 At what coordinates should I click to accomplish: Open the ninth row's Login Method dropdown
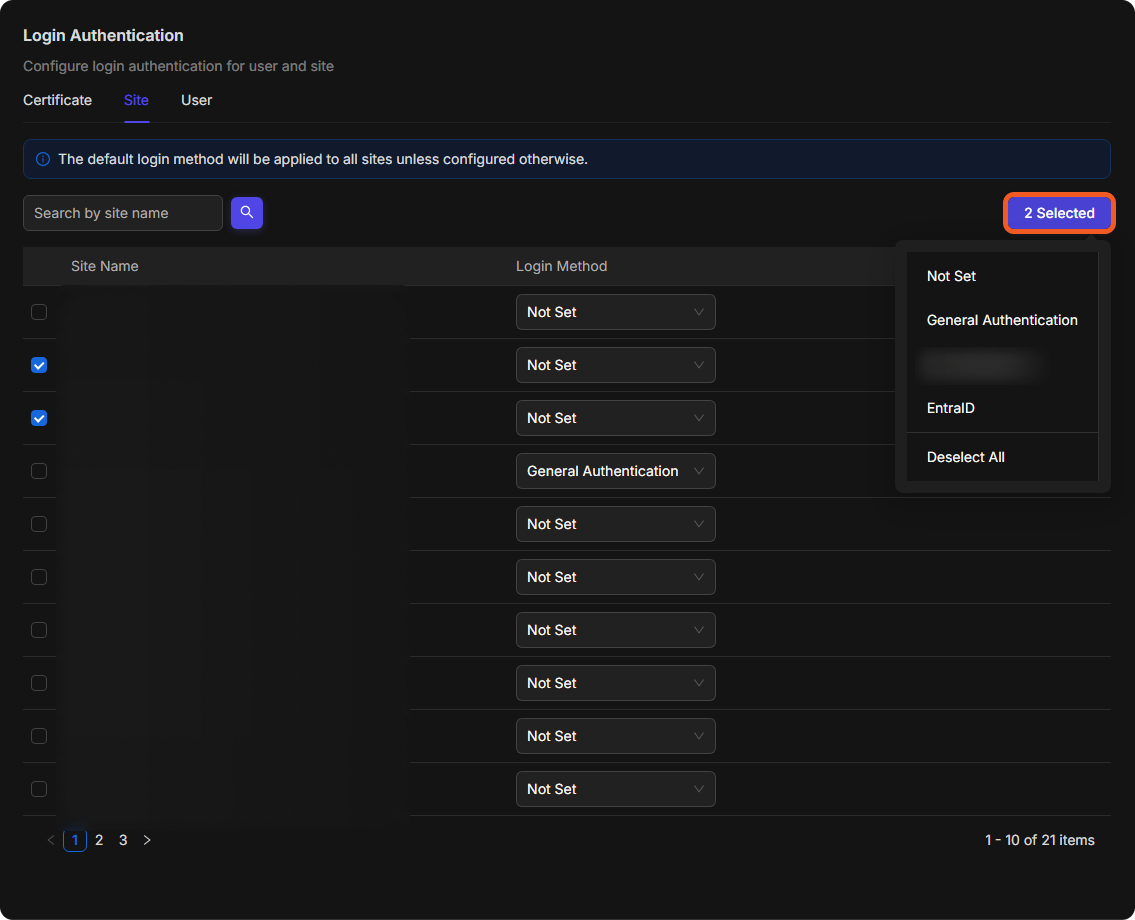(x=615, y=736)
